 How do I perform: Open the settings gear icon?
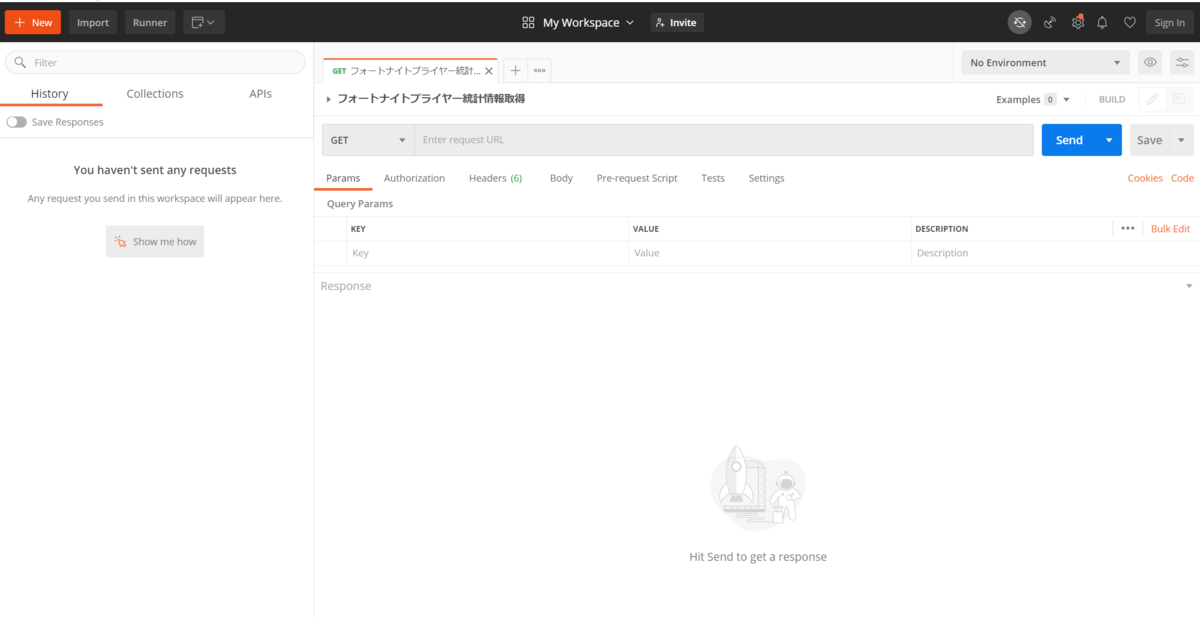coord(1077,22)
